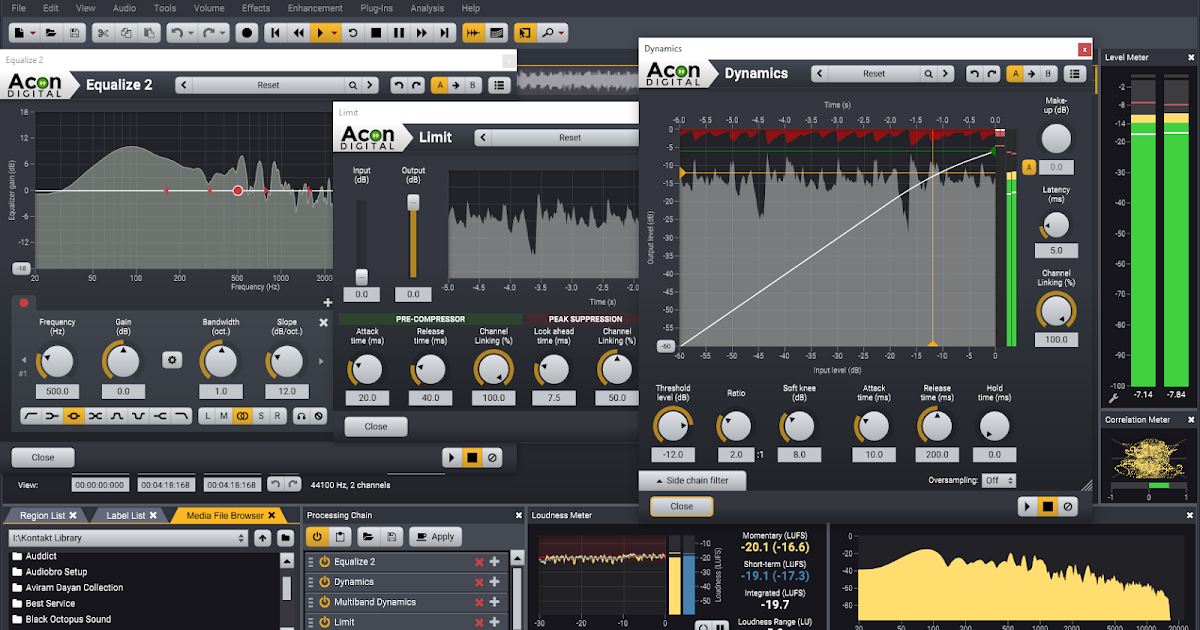This screenshot has width=1200, height=630.
Task: Add effect after Multiband Dynamics row
Action: point(494,602)
